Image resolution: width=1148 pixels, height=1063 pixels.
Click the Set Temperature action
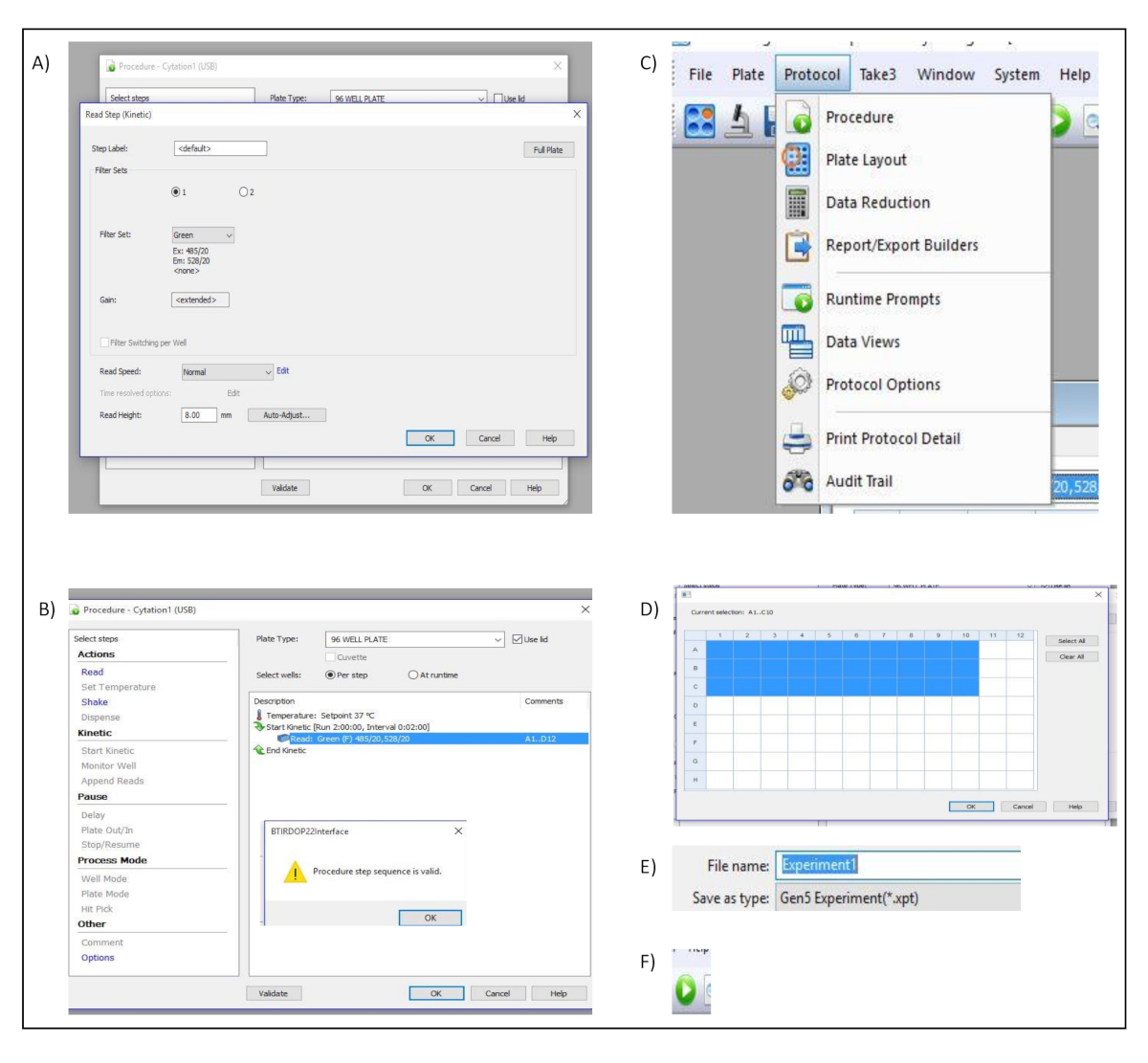coord(118,687)
